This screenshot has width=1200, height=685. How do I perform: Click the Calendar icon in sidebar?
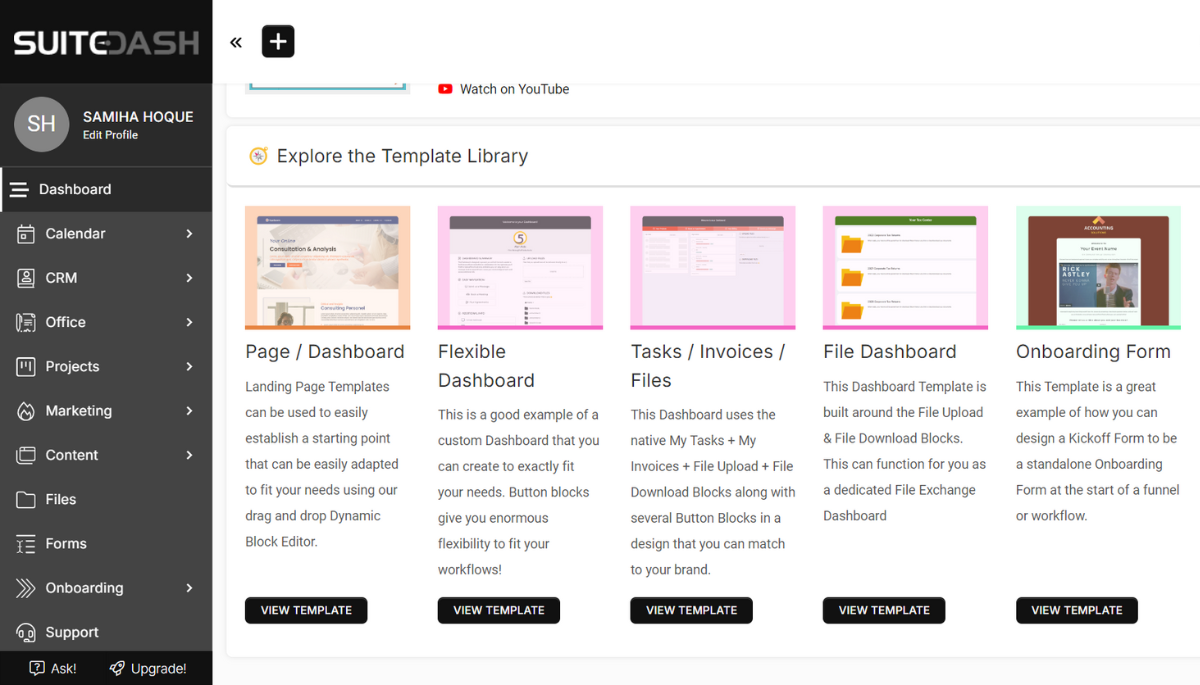(x=26, y=234)
